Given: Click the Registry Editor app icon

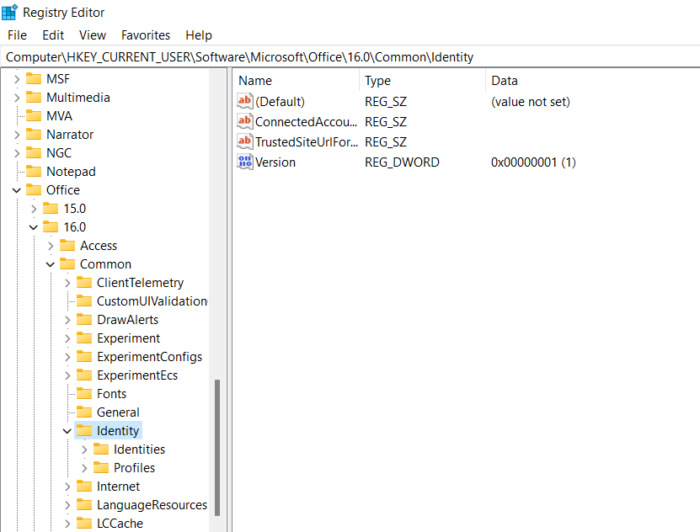Looking at the screenshot, I should [x=10, y=12].
